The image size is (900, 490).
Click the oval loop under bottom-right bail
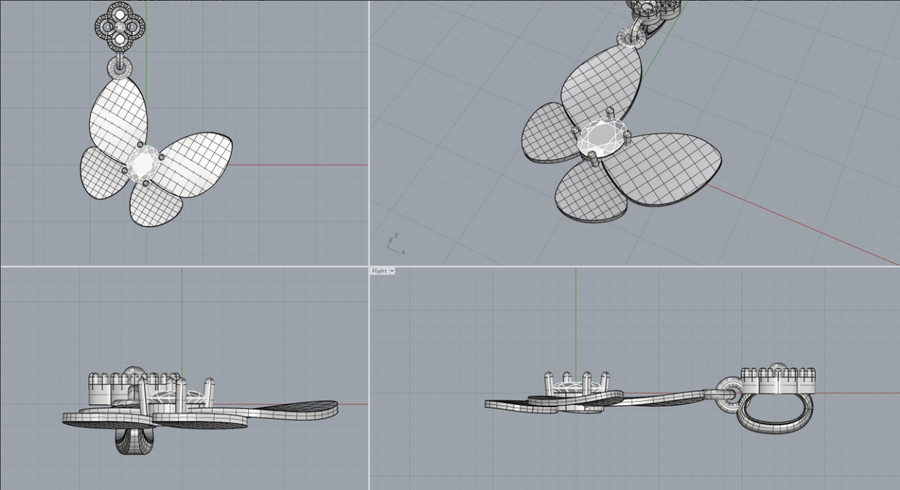click(x=770, y=411)
